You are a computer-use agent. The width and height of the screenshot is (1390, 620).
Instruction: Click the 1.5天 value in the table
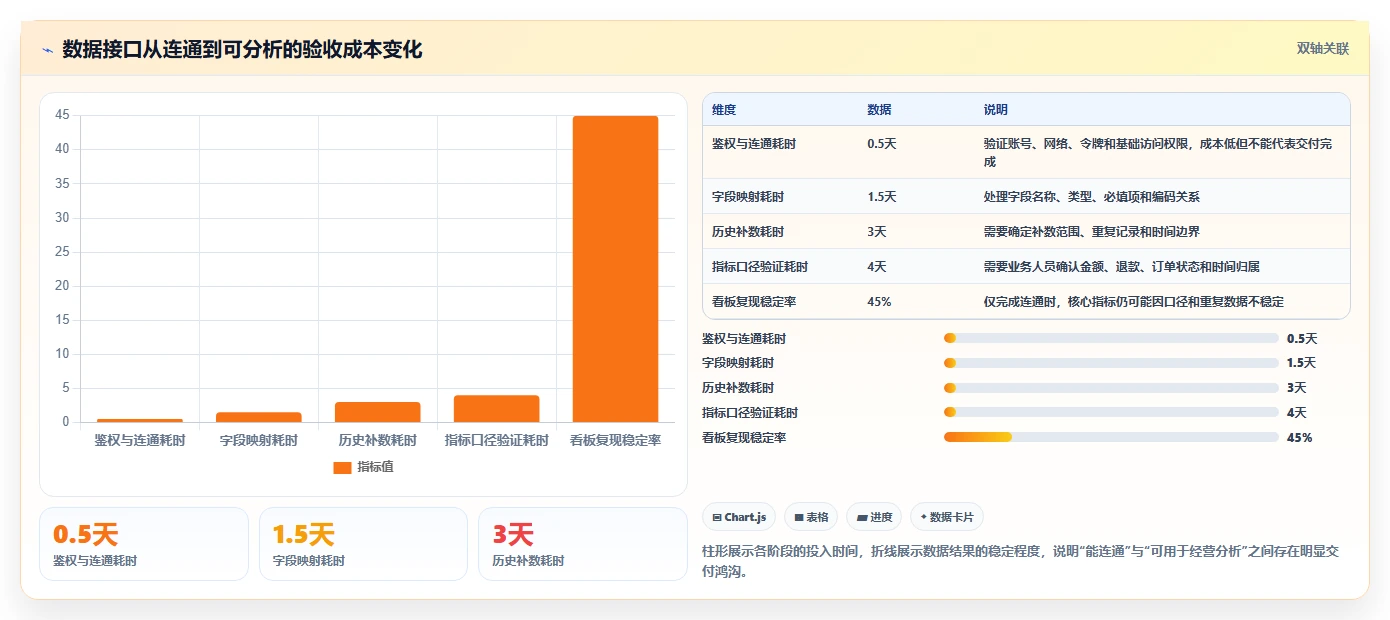click(882, 197)
